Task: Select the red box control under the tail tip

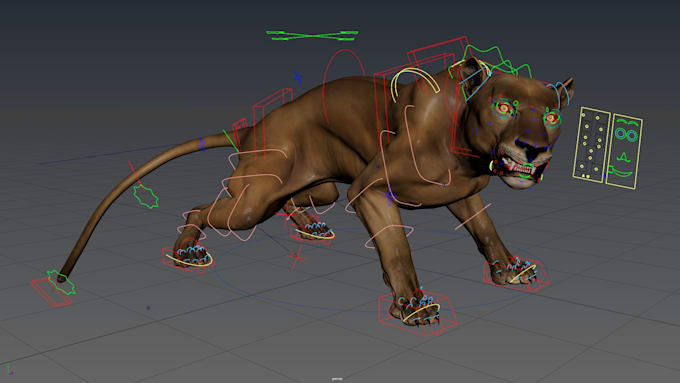Action: coord(51,293)
